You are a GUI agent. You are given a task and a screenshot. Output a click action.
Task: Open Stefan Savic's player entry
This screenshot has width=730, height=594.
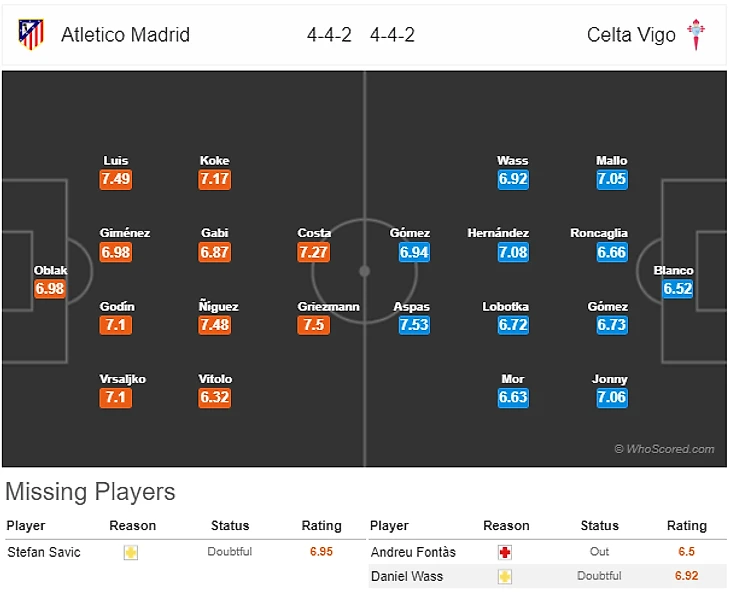(x=42, y=552)
